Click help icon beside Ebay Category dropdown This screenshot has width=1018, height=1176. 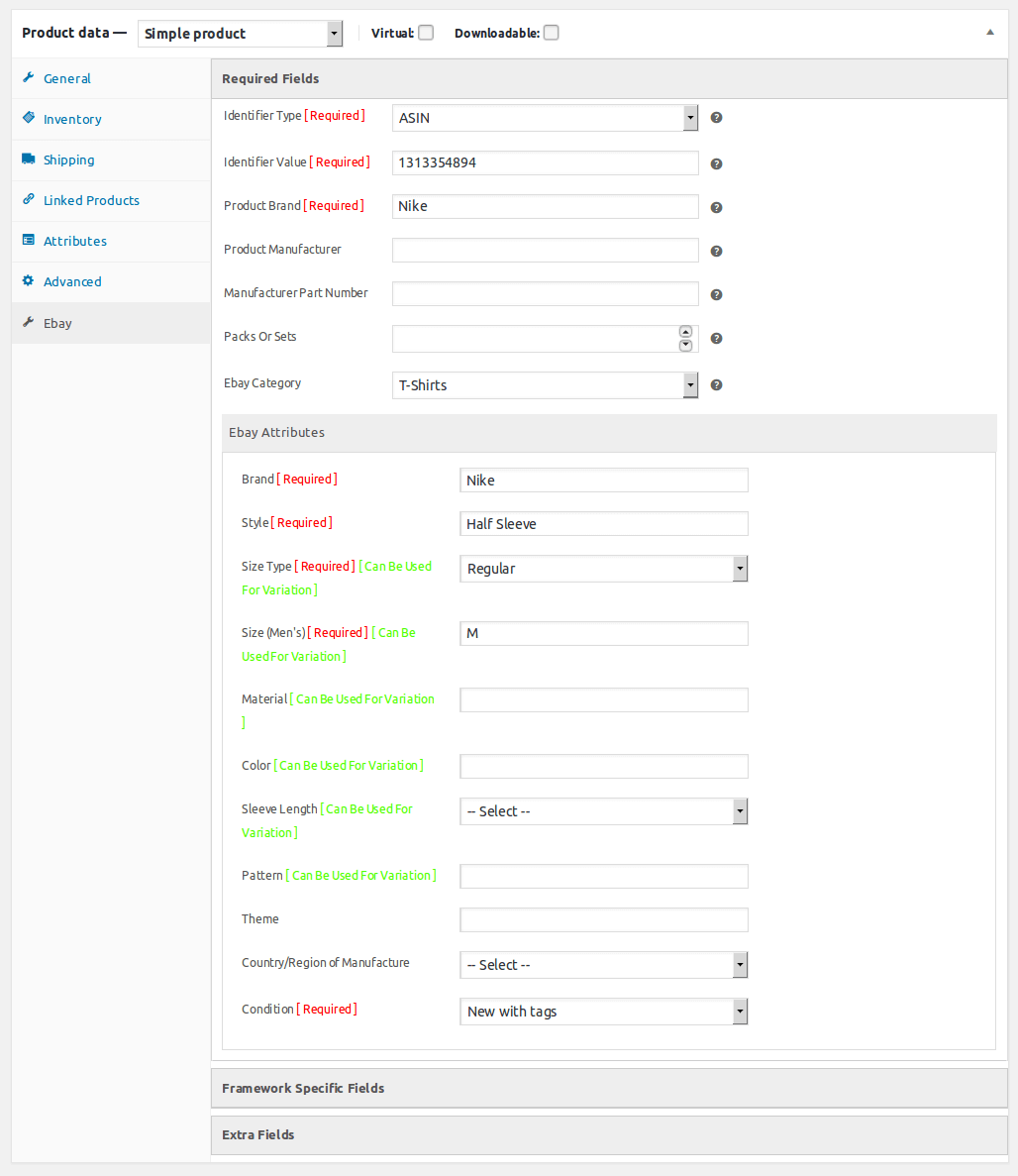pyautogui.click(x=717, y=385)
